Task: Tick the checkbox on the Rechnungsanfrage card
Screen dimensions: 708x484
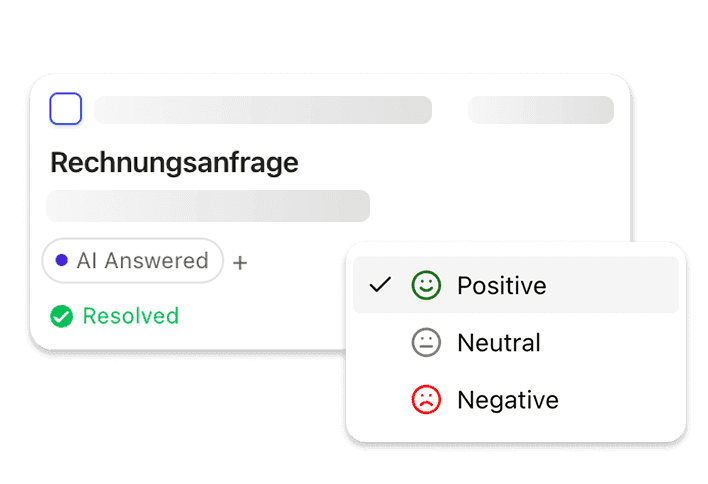Action: [66, 109]
